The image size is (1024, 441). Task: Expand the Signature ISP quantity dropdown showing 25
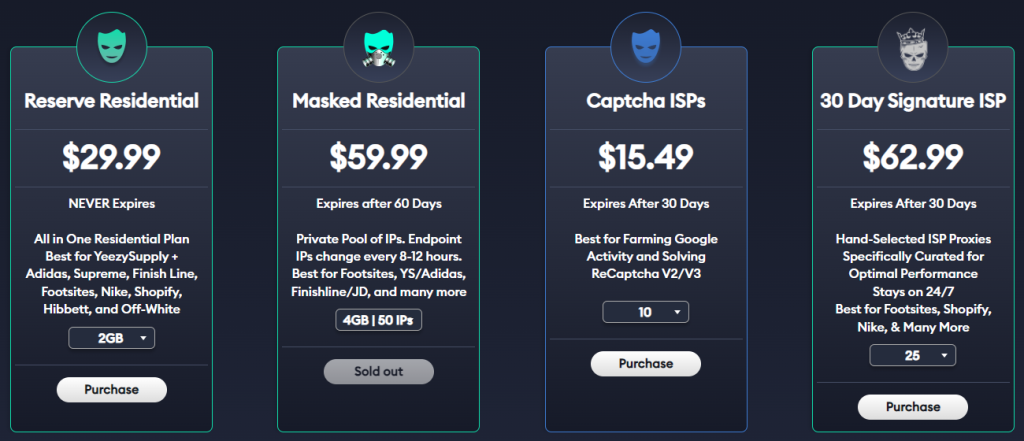click(x=912, y=357)
